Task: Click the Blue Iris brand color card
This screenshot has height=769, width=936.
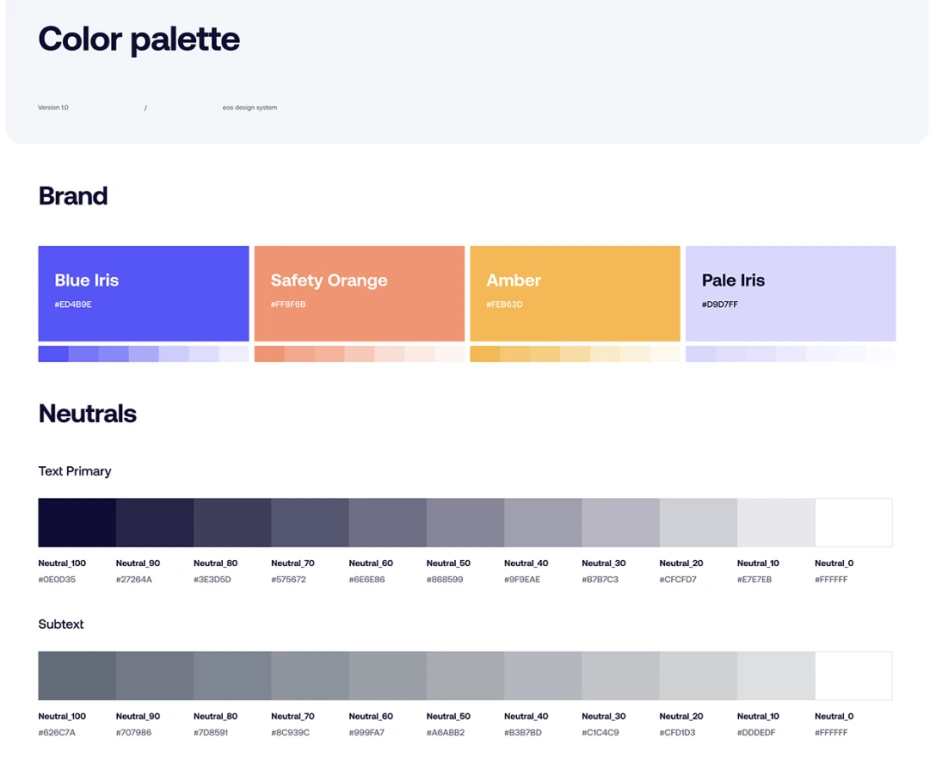Action: (143, 293)
